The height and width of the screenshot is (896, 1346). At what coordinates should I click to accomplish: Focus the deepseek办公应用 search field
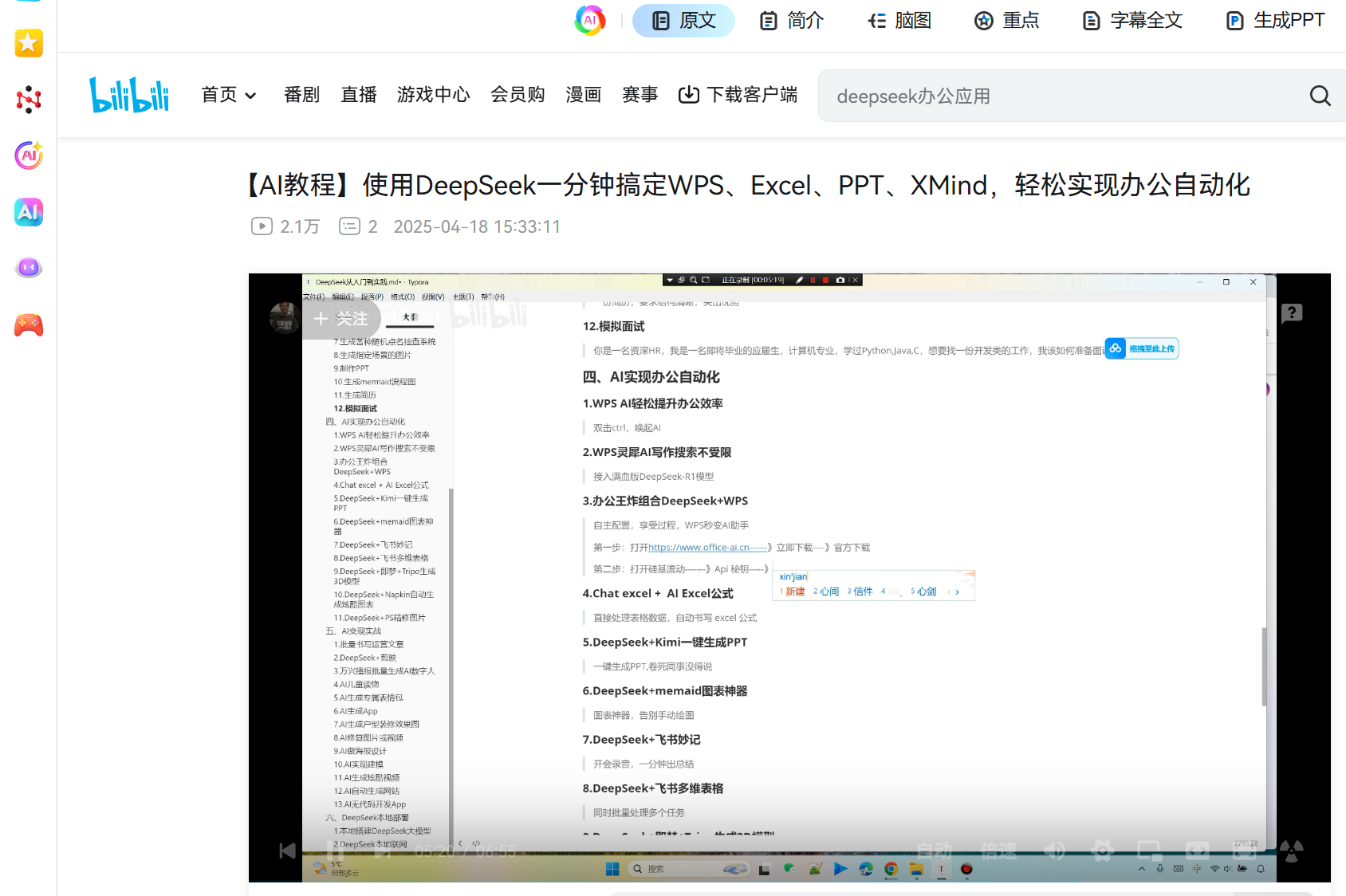(x=1065, y=96)
